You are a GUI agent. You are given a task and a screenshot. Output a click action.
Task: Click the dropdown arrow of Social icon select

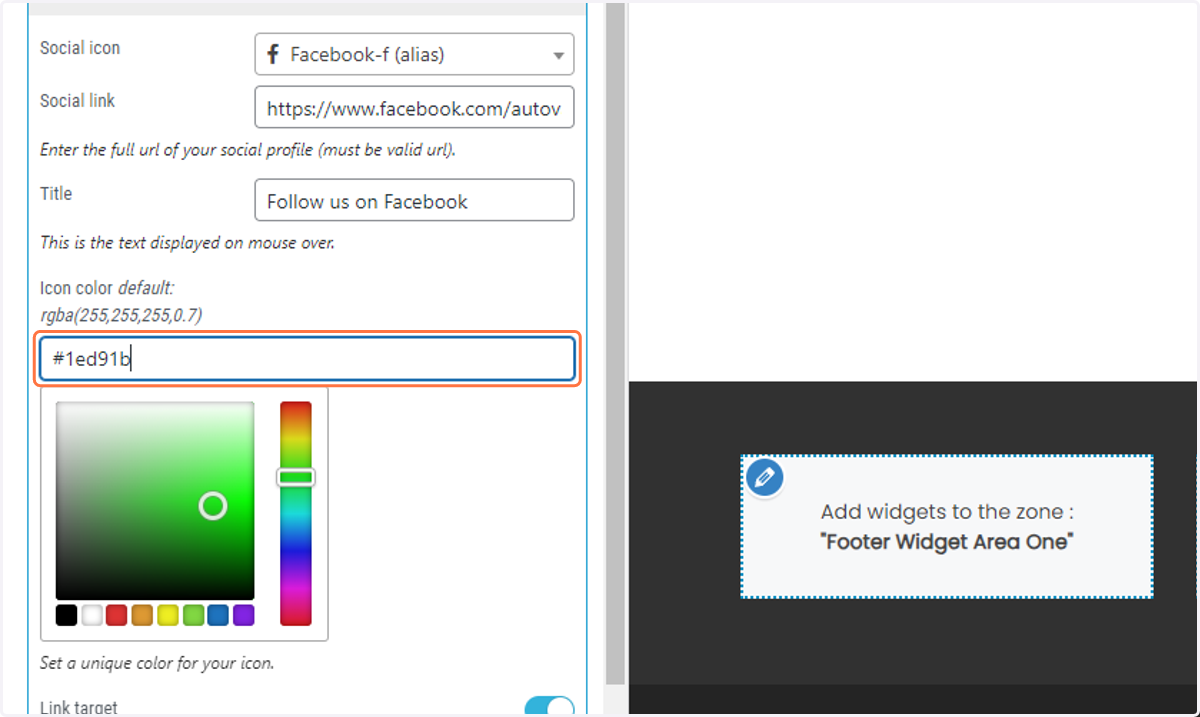[559, 56]
